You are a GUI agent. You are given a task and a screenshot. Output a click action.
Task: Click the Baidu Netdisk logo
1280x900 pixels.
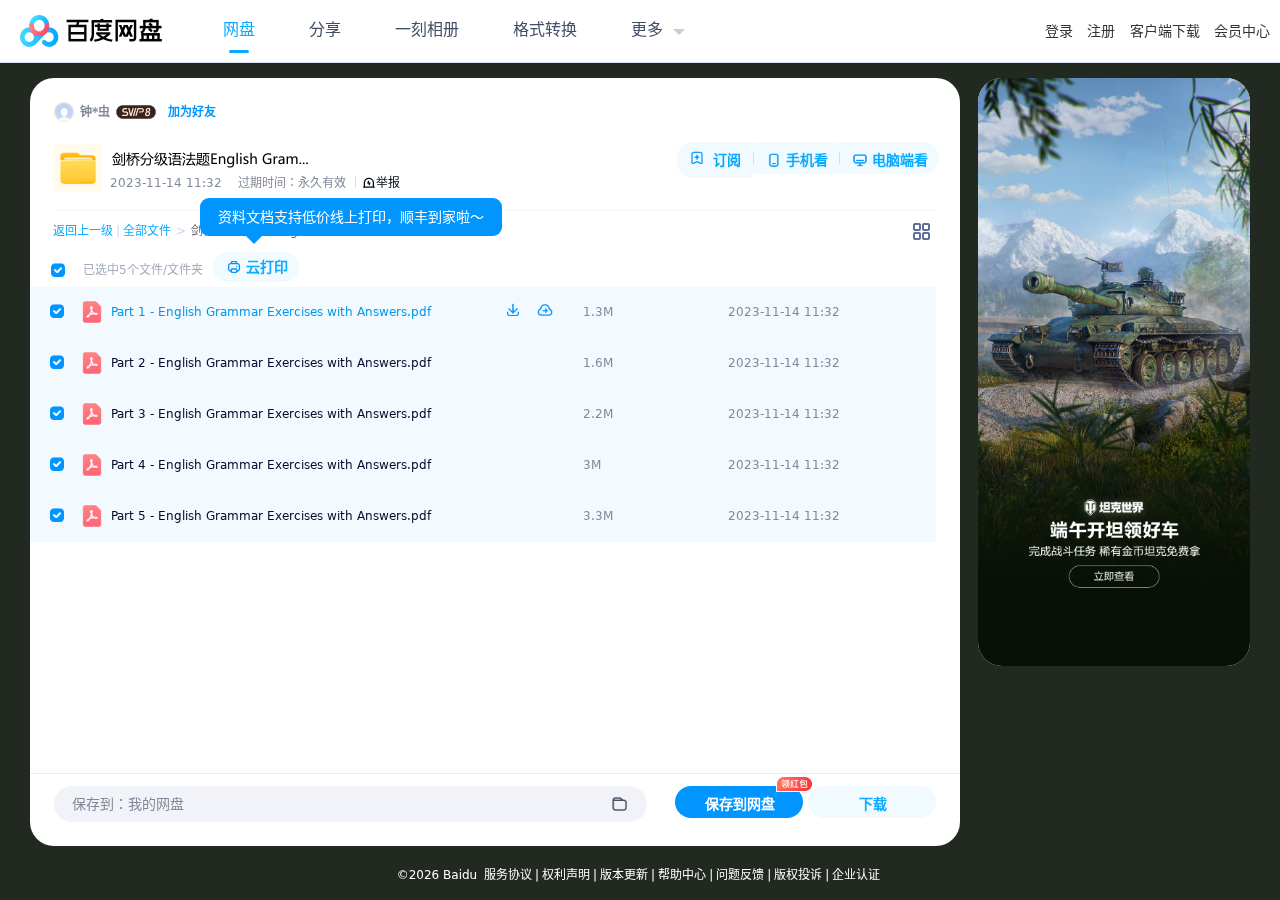(x=91, y=31)
